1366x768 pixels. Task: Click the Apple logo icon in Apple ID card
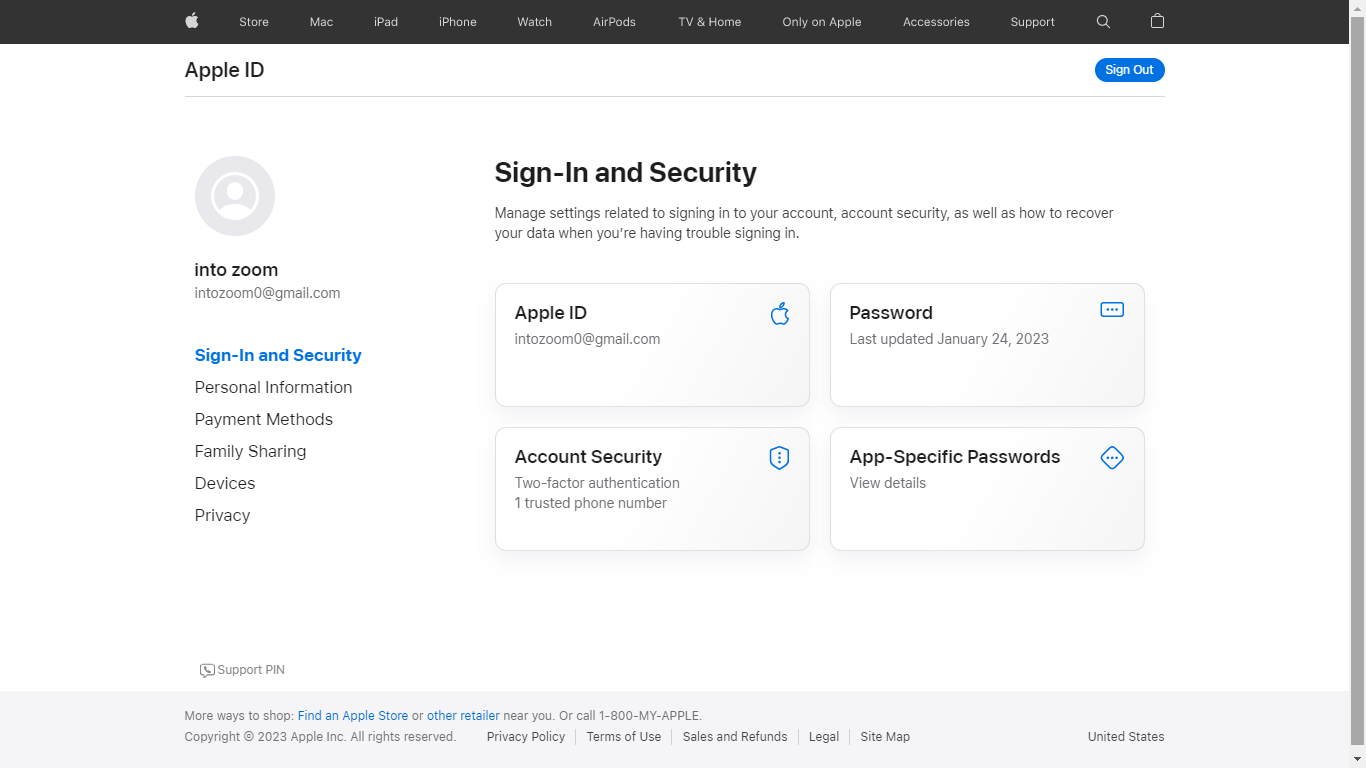pos(780,314)
